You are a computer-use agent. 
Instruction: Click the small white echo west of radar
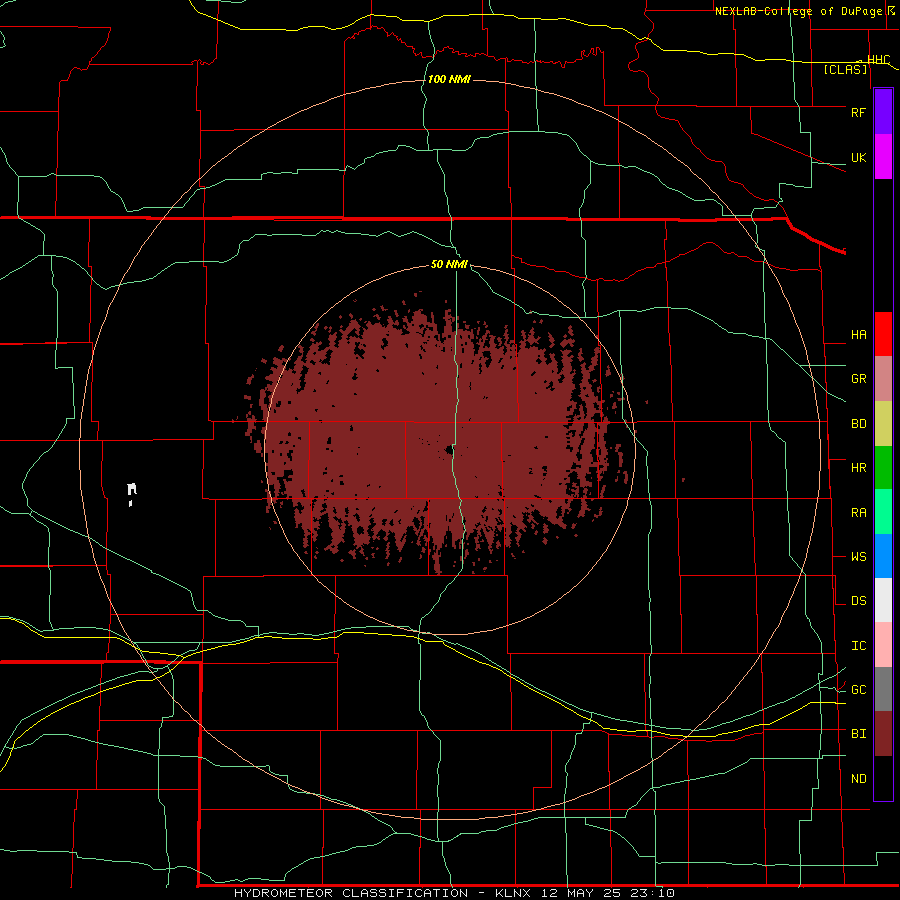click(132, 494)
